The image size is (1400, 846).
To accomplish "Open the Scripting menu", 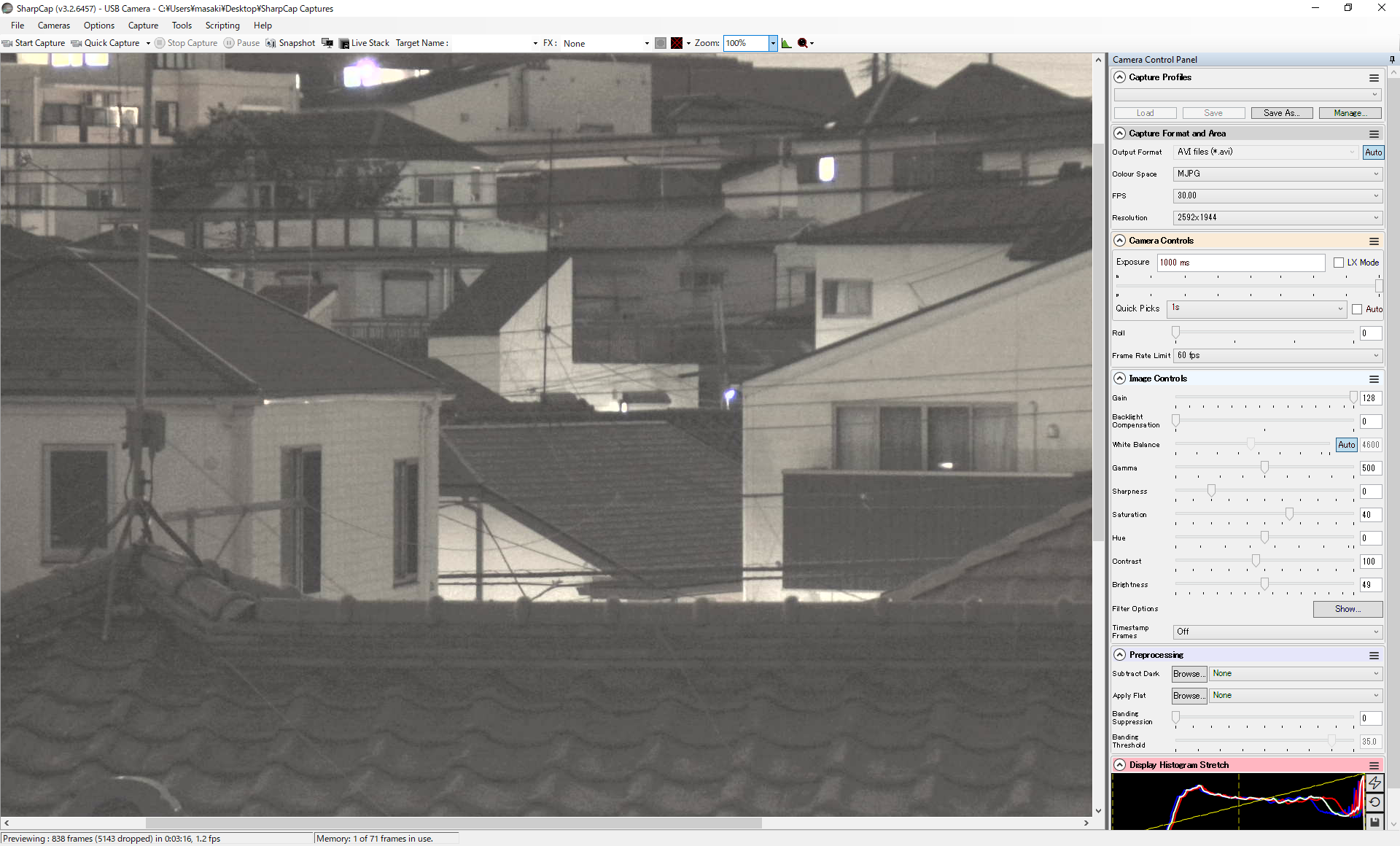I will (222, 26).
